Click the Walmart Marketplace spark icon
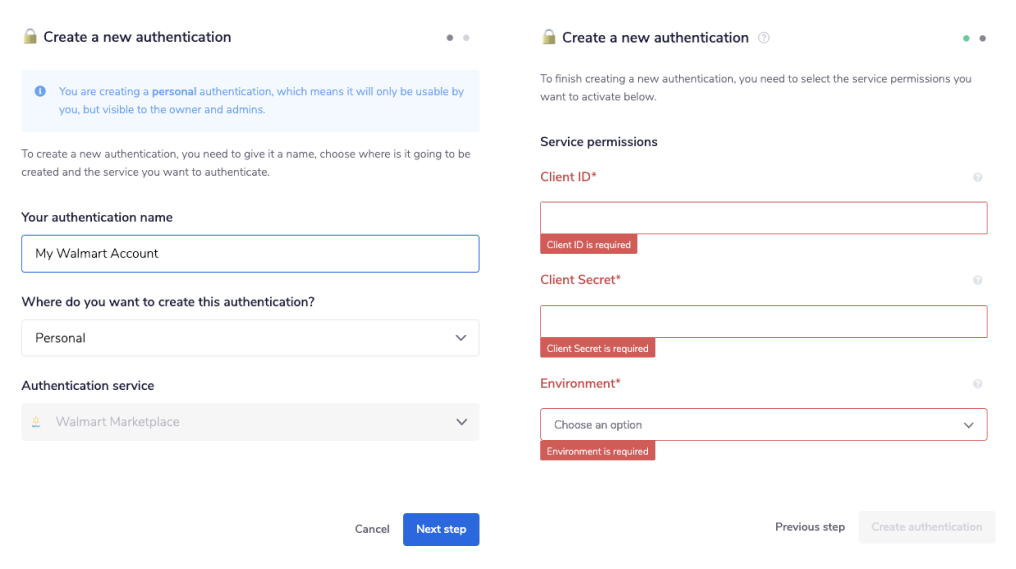Viewport: 1016px width, 569px height. pyautogui.click(x=37, y=422)
